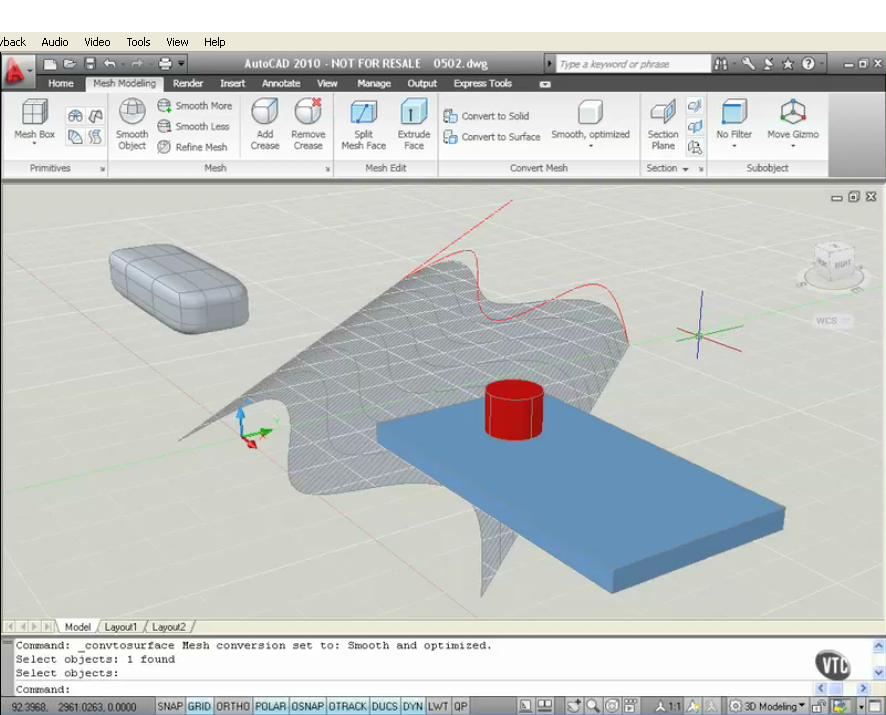The width and height of the screenshot is (886, 715).
Task: Click the ShowMotion icon in status bar
Action: (631, 706)
